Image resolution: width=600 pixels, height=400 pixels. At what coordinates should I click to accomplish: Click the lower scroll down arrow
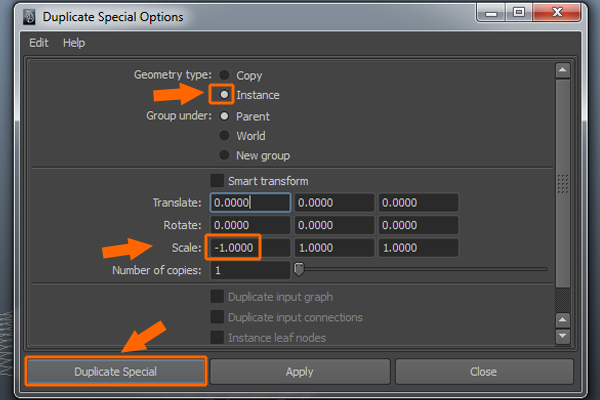tap(562, 336)
